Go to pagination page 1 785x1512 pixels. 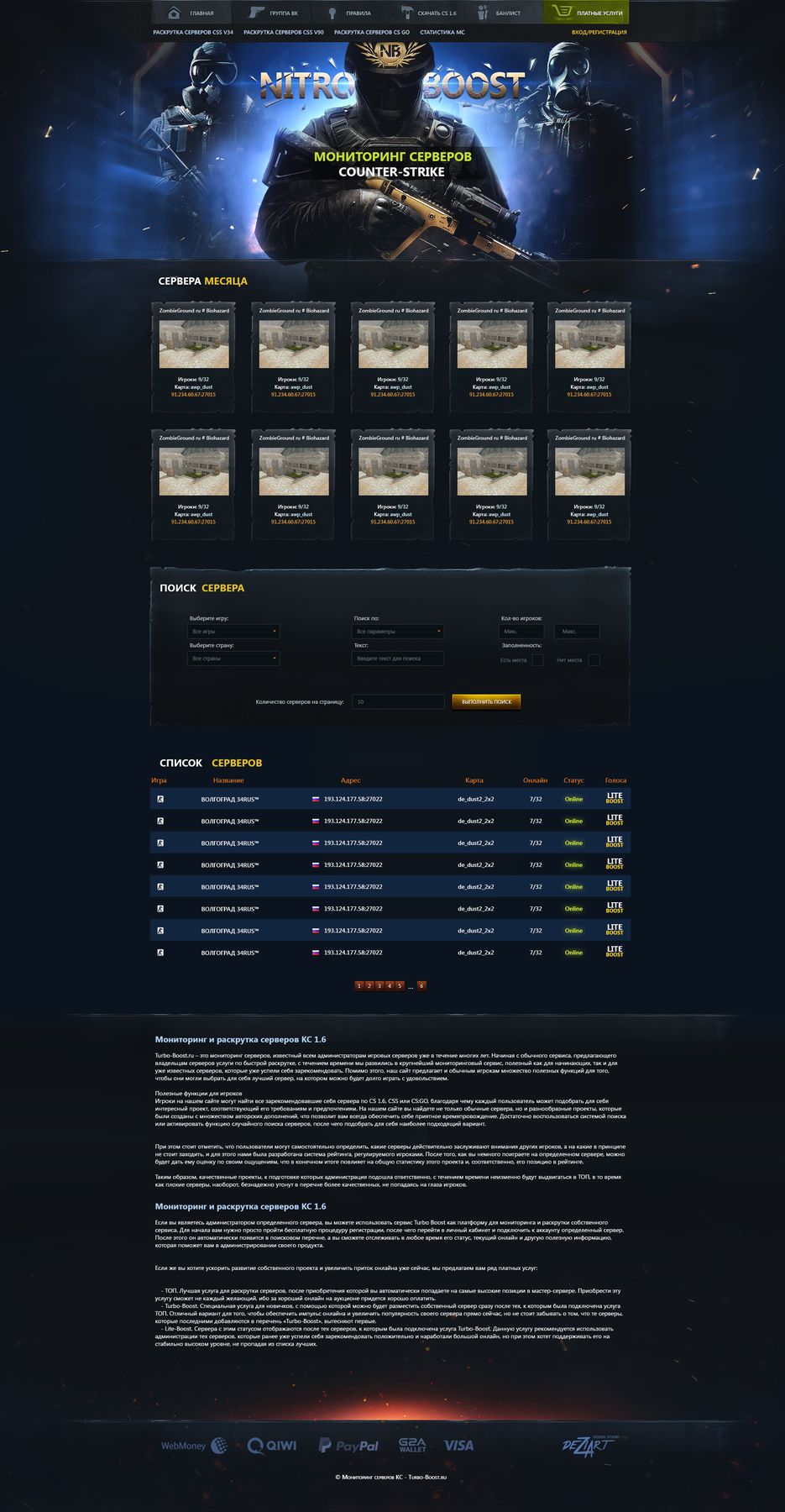pyautogui.click(x=359, y=986)
